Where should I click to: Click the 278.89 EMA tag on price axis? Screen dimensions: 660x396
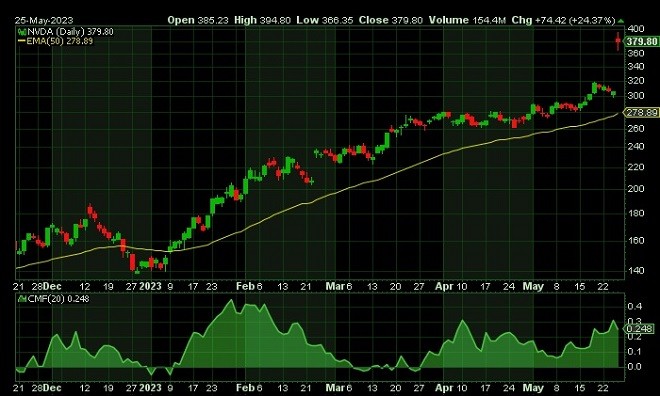tap(641, 112)
